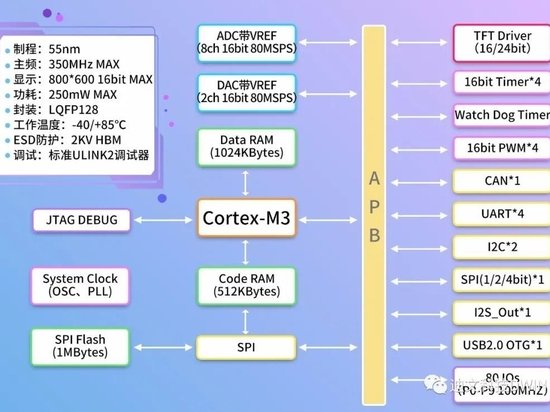Screen dimensions: 550x412
Task: Click the Cortex-M3 core block
Action: click(x=247, y=218)
